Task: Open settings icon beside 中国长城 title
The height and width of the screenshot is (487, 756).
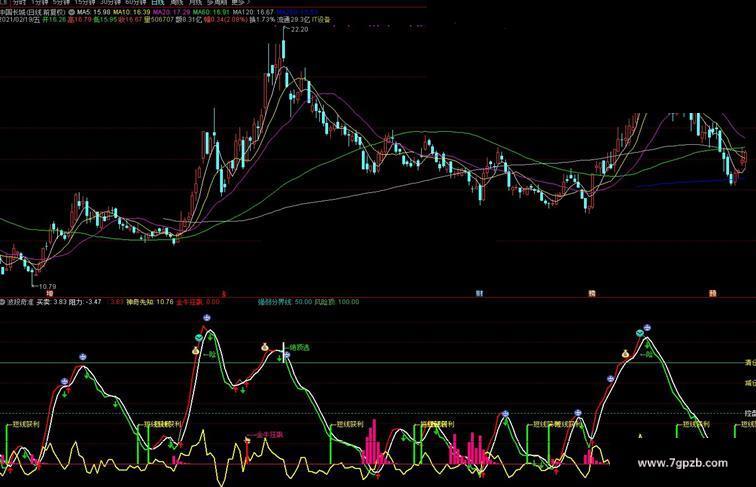Action: point(72,12)
